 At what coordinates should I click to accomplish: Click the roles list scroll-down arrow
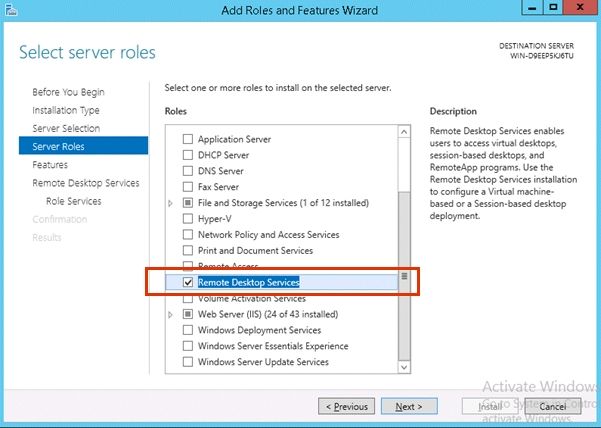click(404, 367)
